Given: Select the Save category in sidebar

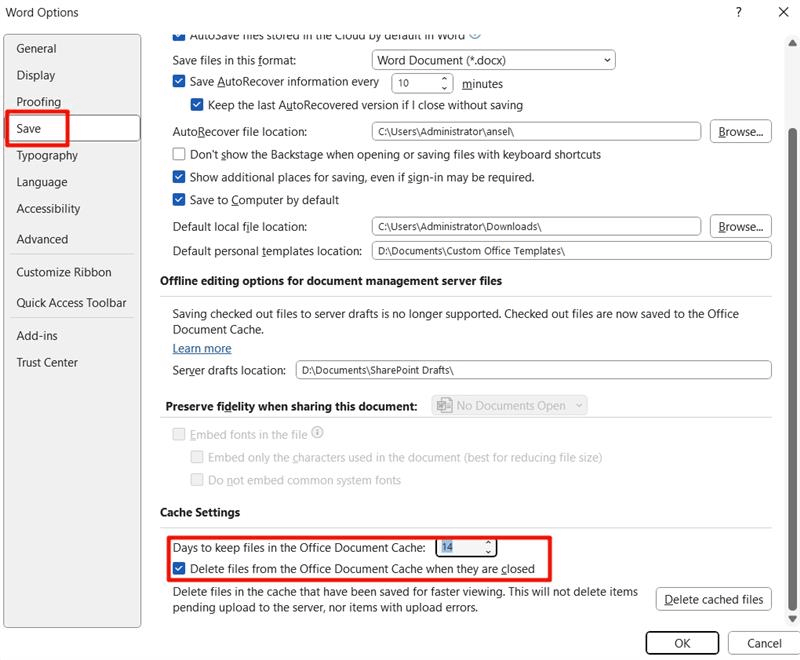Looking at the screenshot, I should click(72, 128).
